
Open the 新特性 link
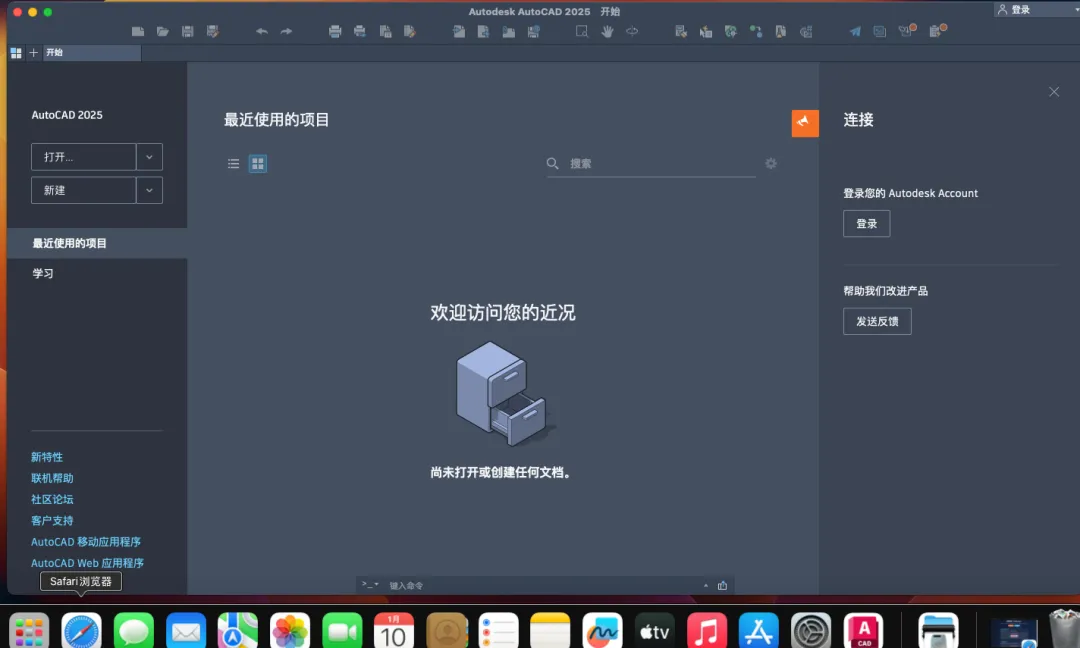pos(47,457)
